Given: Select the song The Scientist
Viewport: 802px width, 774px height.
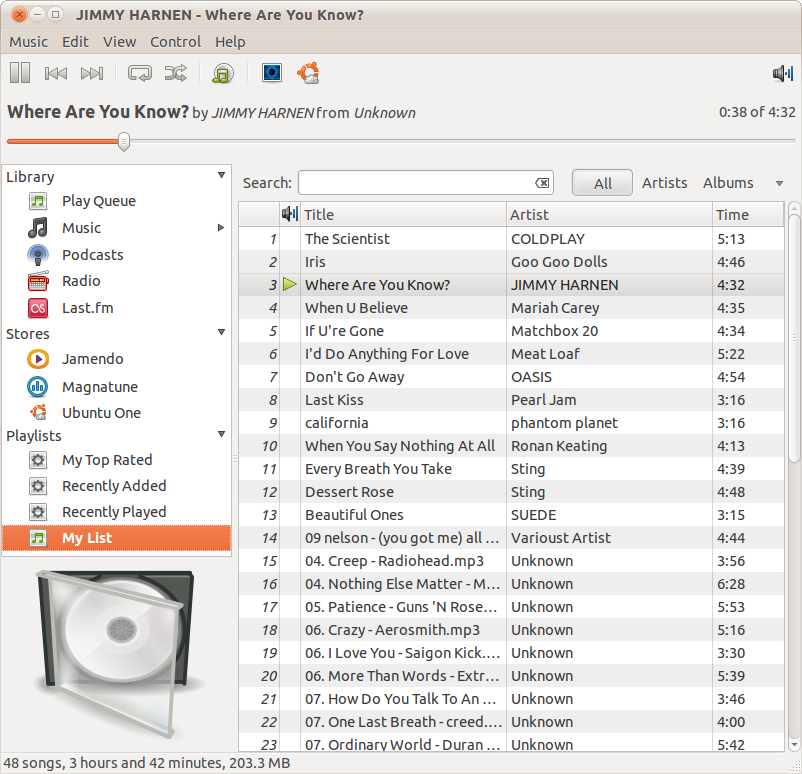Looking at the screenshot, I should pos(347,239).
